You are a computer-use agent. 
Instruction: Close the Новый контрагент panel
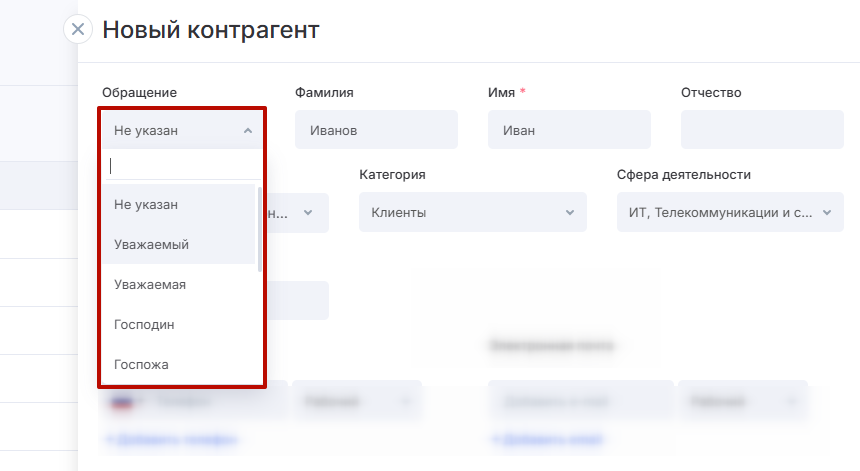click(78, 29)
